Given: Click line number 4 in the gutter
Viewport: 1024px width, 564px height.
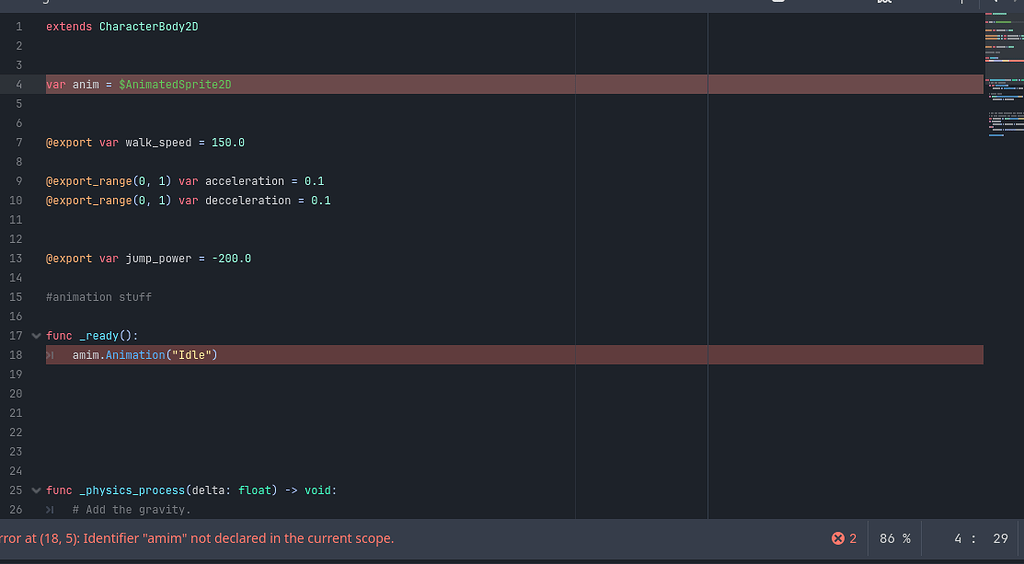Looking at the screenshot, I should point(19,85).
